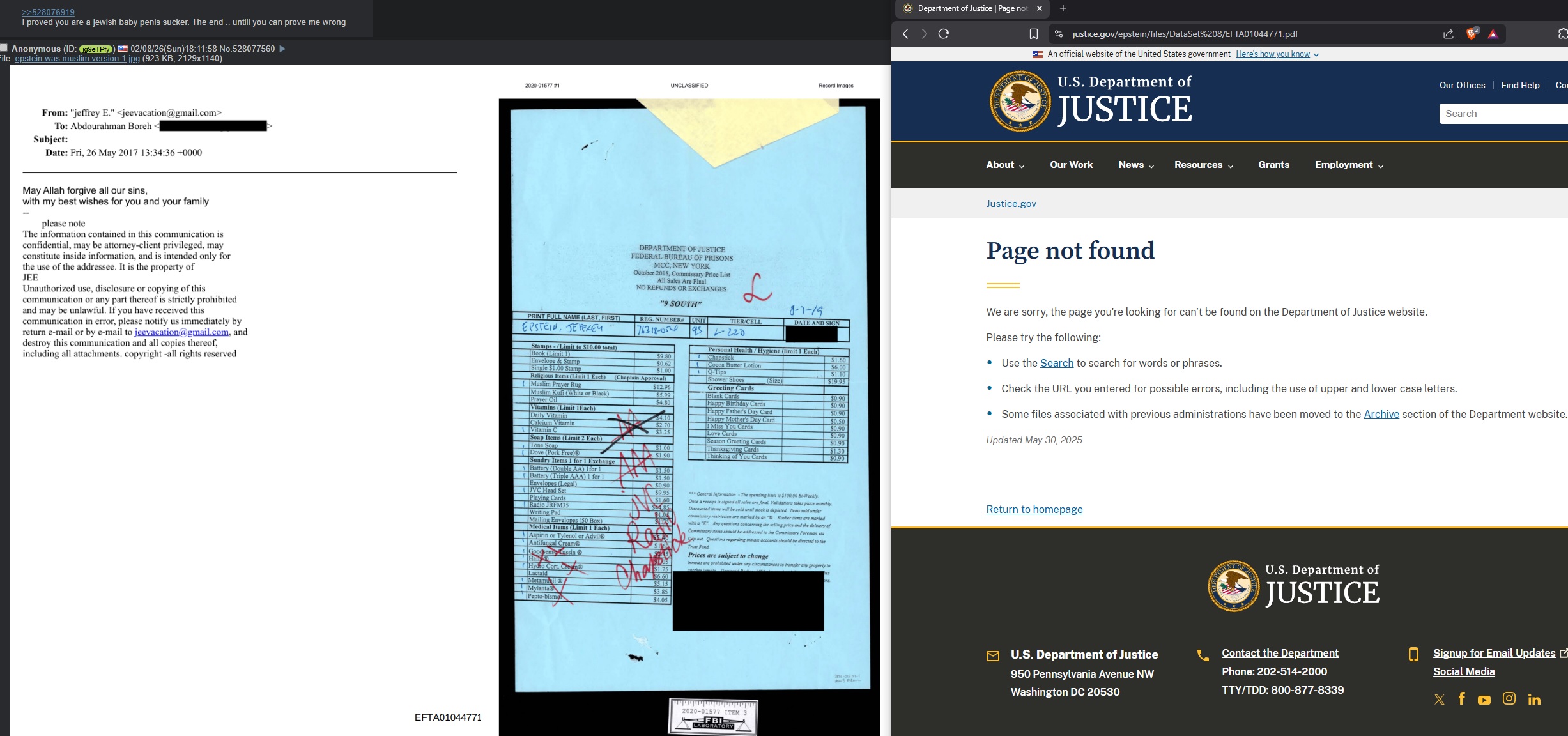Click the Brave Rewards triangle icon
The image size is (1568, 736).
point(1493,34)
